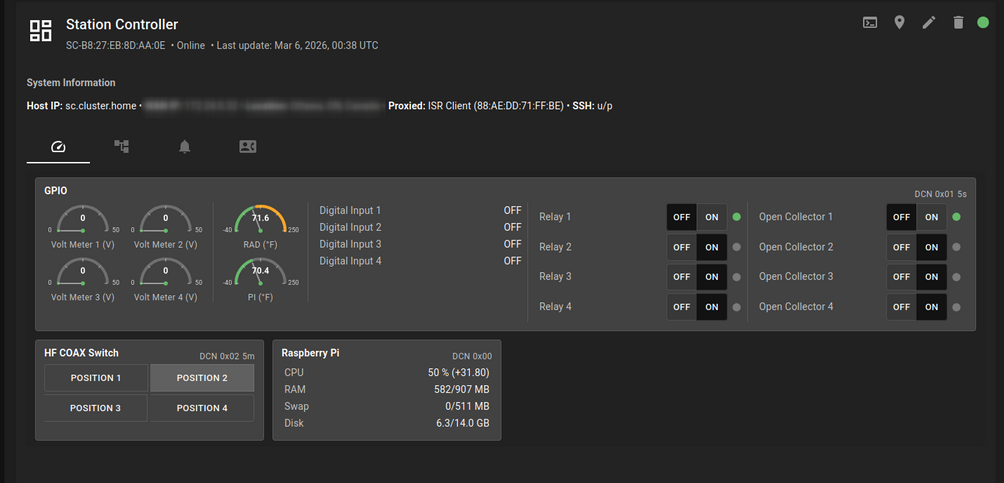Switch Relay 4 ON
Screen dimensions: 1004x483
712,307
